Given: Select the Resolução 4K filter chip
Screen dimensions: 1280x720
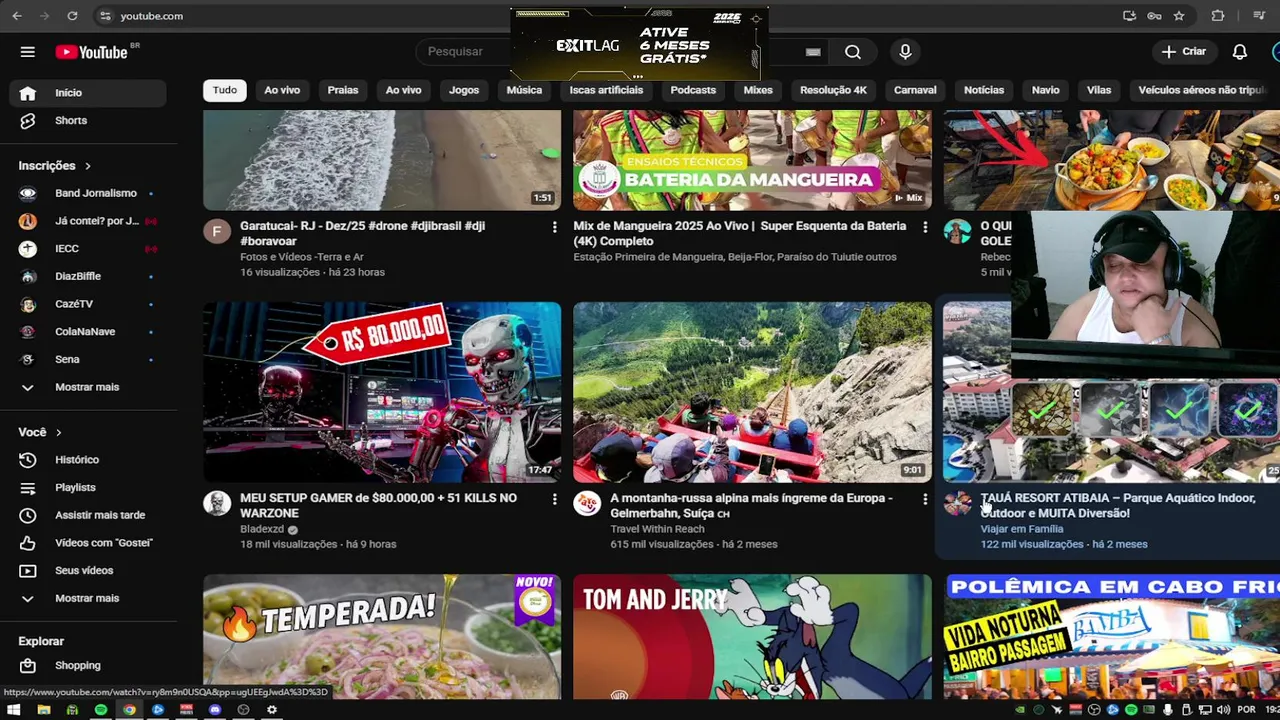Looking at the screenshot, I should pyautogui.click(x=833, y=90).
